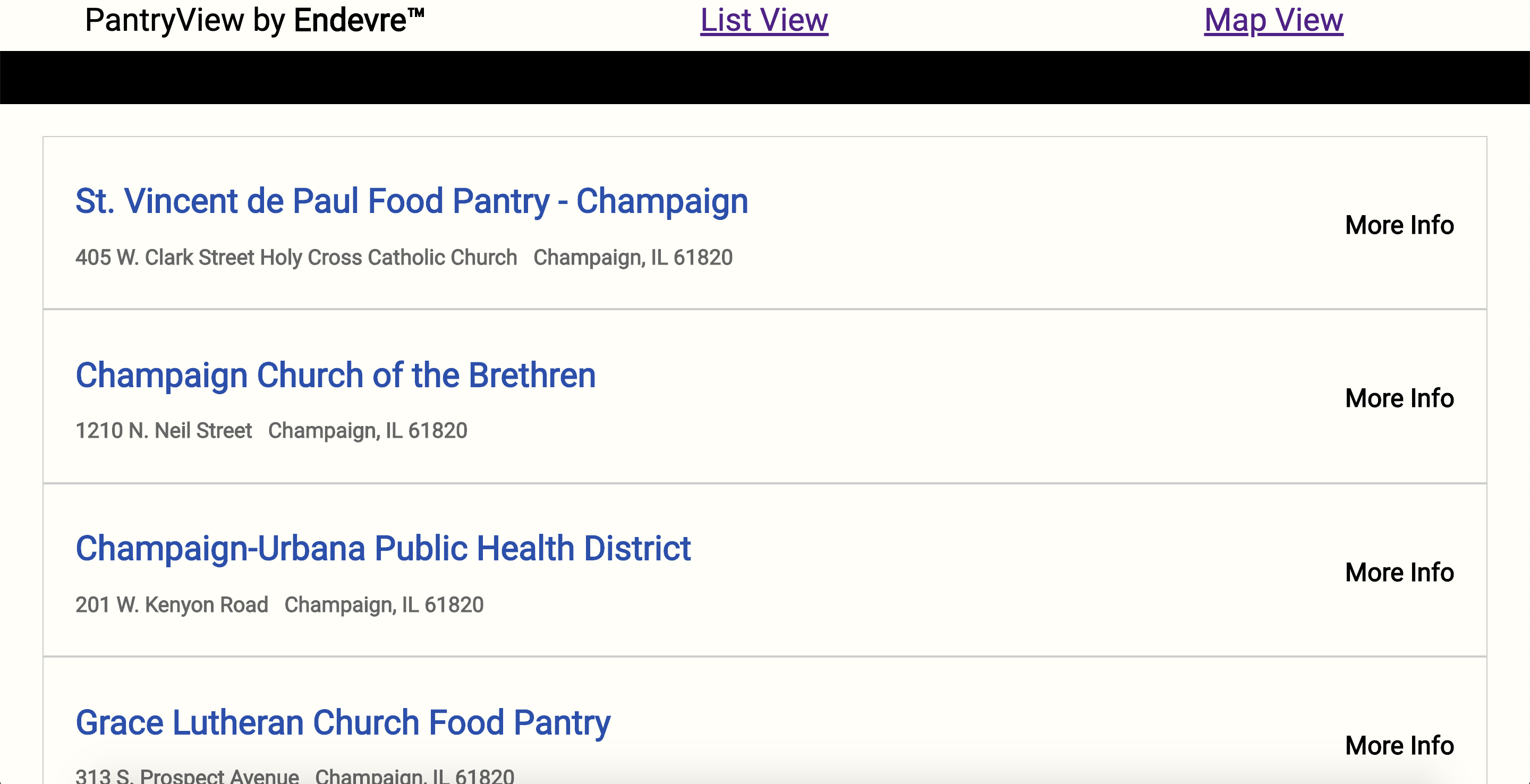Open the List View link
The image size is (1530, 784).
point(764,20)
